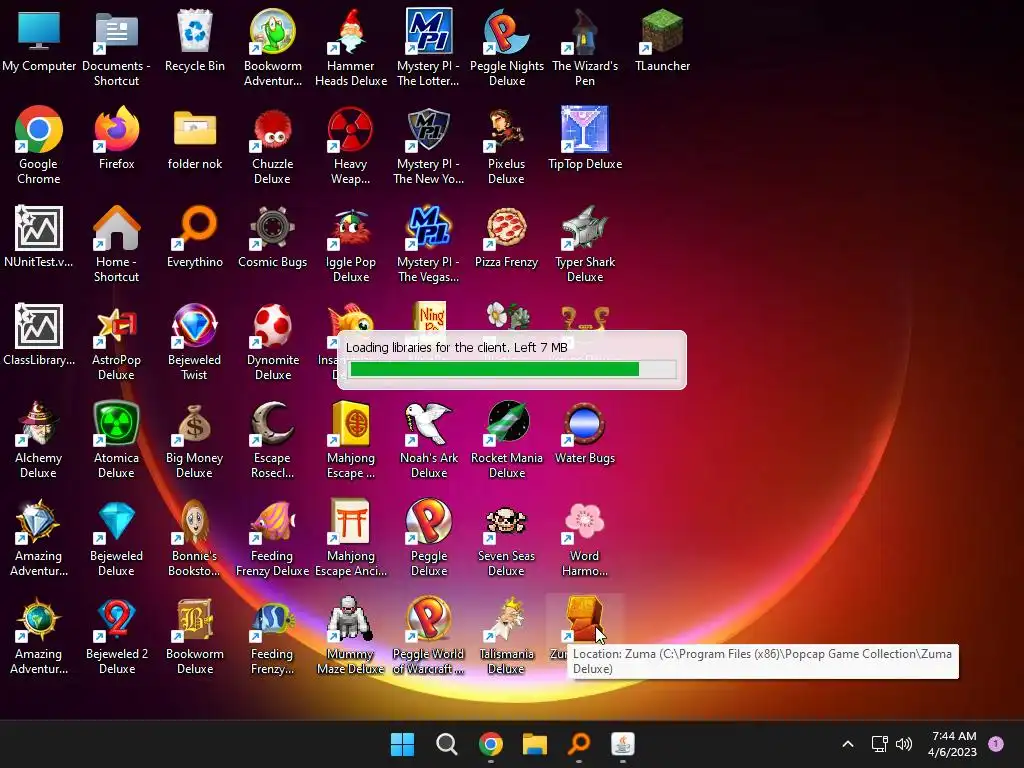Select the Noah's Ark Deluxe dove icon
Viewport: 1024px width, 768px height.
tap(429, 423)
